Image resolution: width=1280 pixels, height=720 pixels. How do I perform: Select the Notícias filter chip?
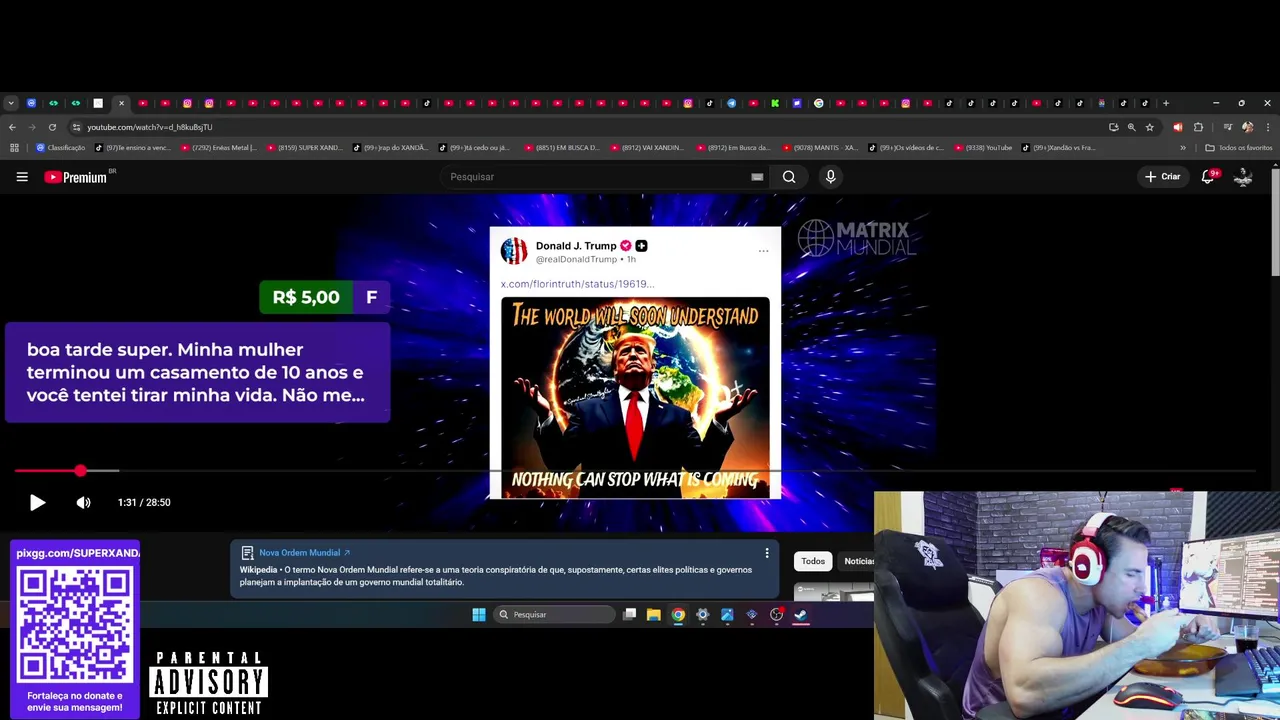click(858, 561)
